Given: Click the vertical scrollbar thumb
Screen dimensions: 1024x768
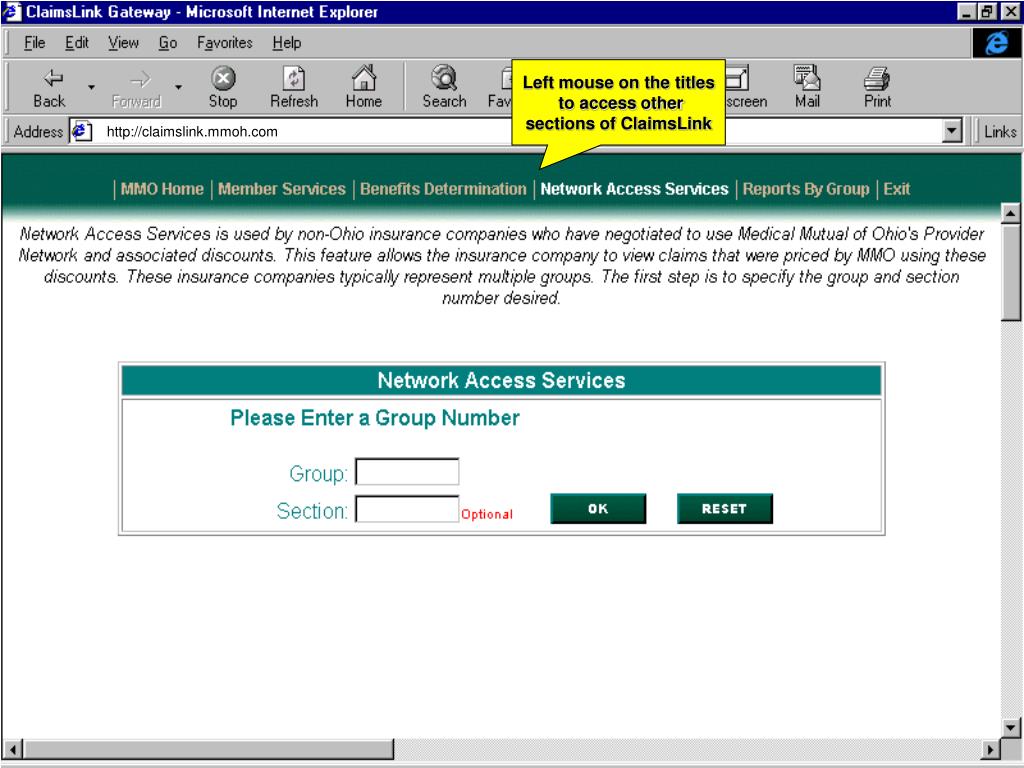Looking at the screenshot, I should 1010,272.
